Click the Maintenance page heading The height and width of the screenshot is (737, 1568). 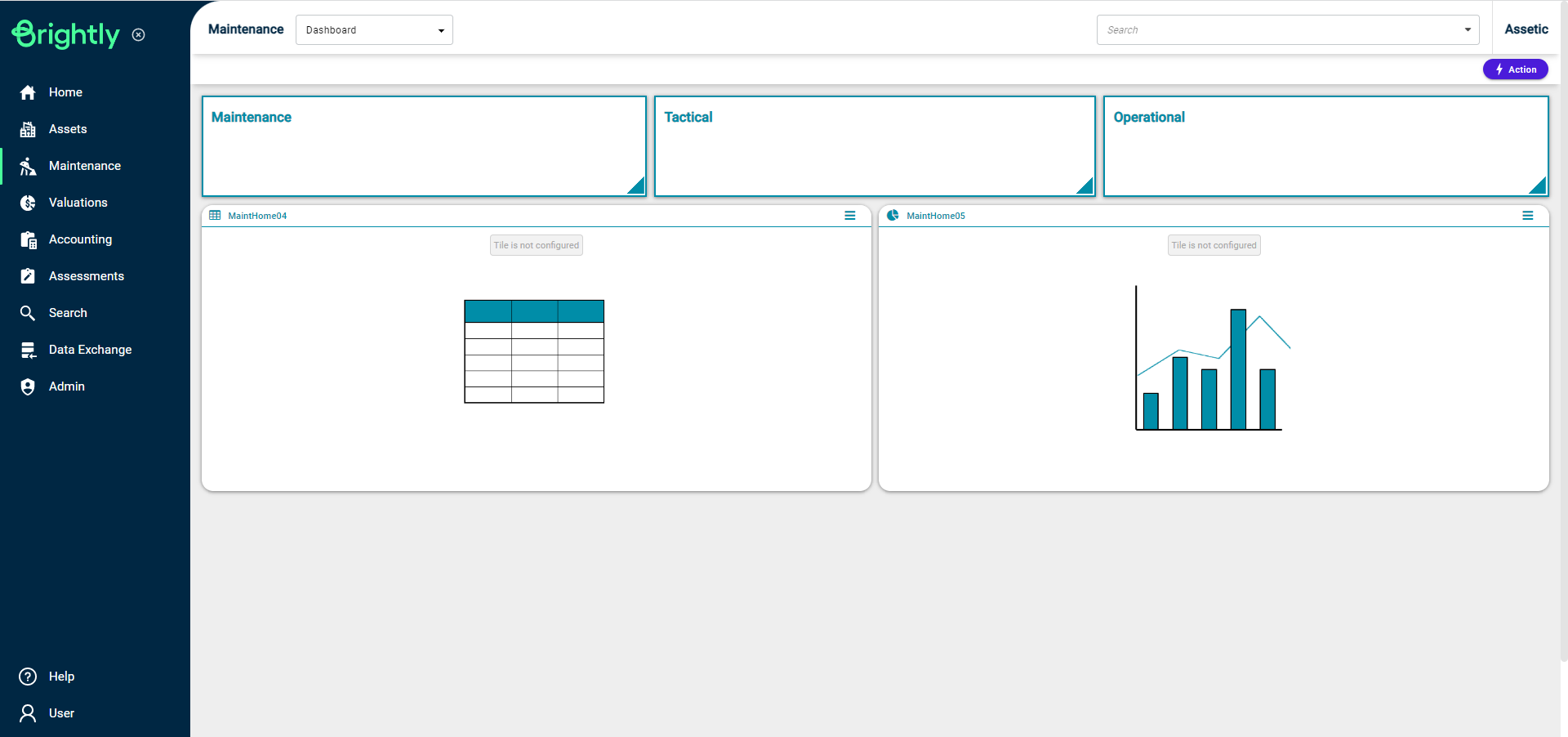[x=246, y=29]
